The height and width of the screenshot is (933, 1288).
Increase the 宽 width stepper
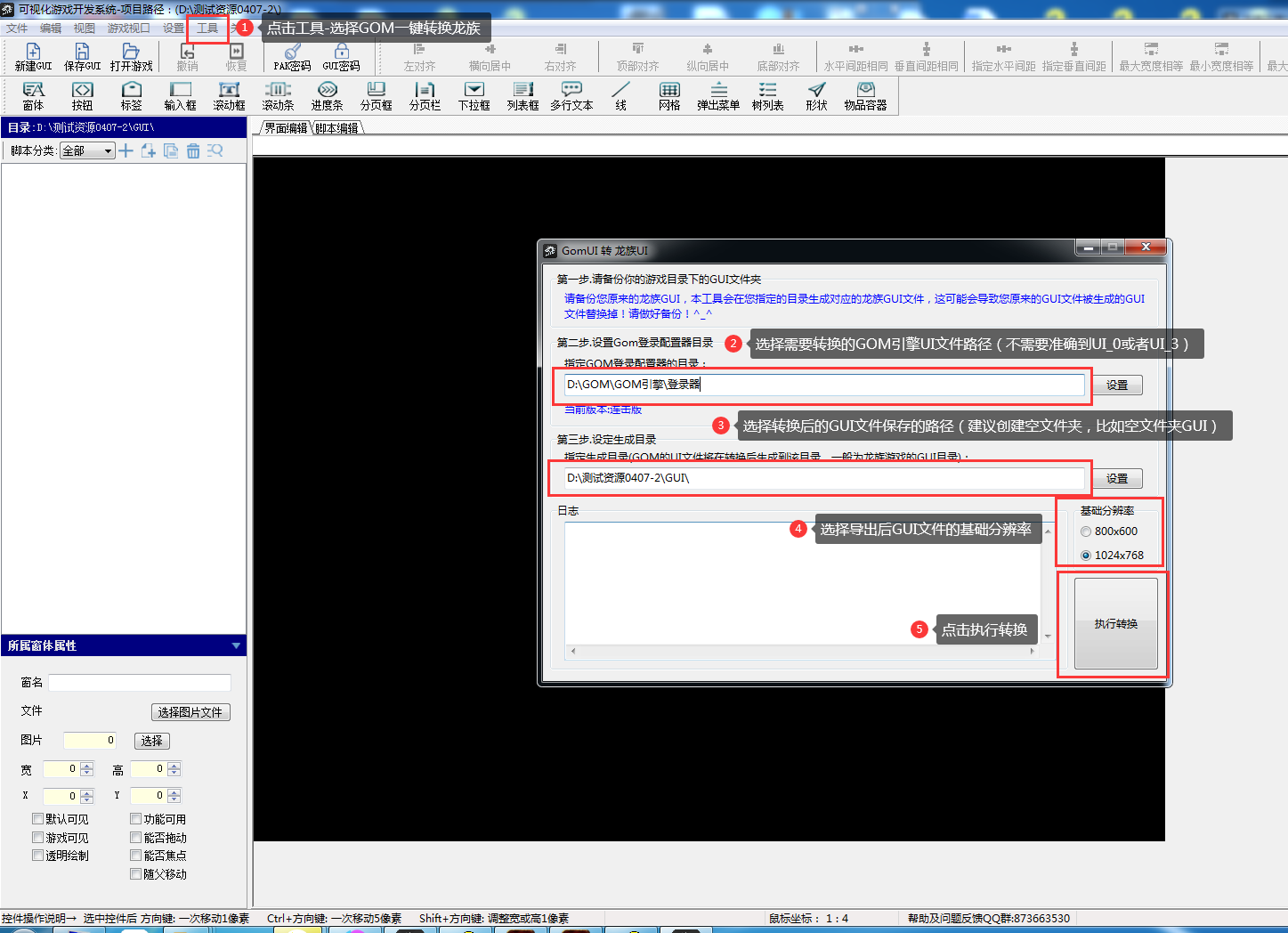(x=86, y=766)
